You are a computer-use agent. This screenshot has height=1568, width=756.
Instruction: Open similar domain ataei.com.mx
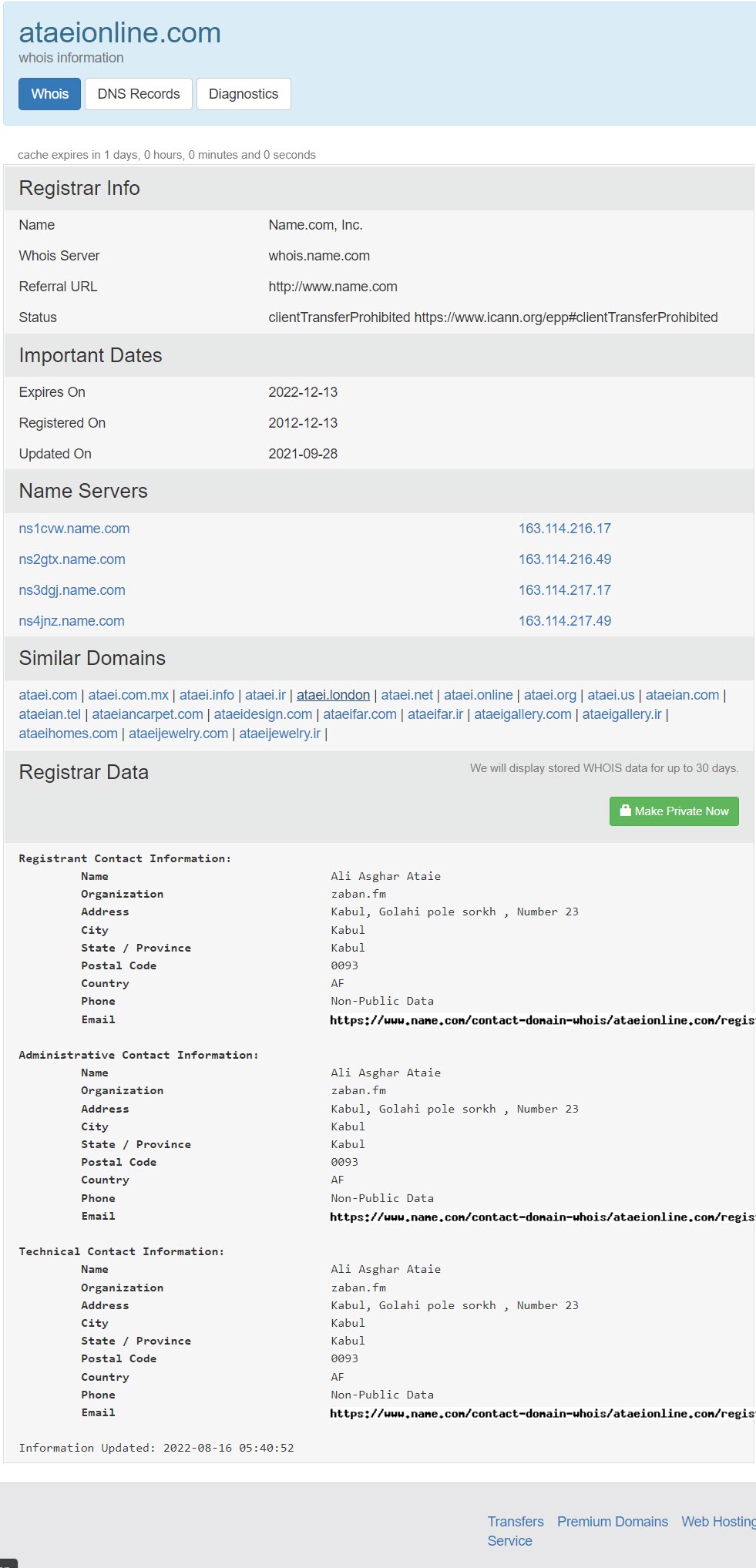pos(128,695)
